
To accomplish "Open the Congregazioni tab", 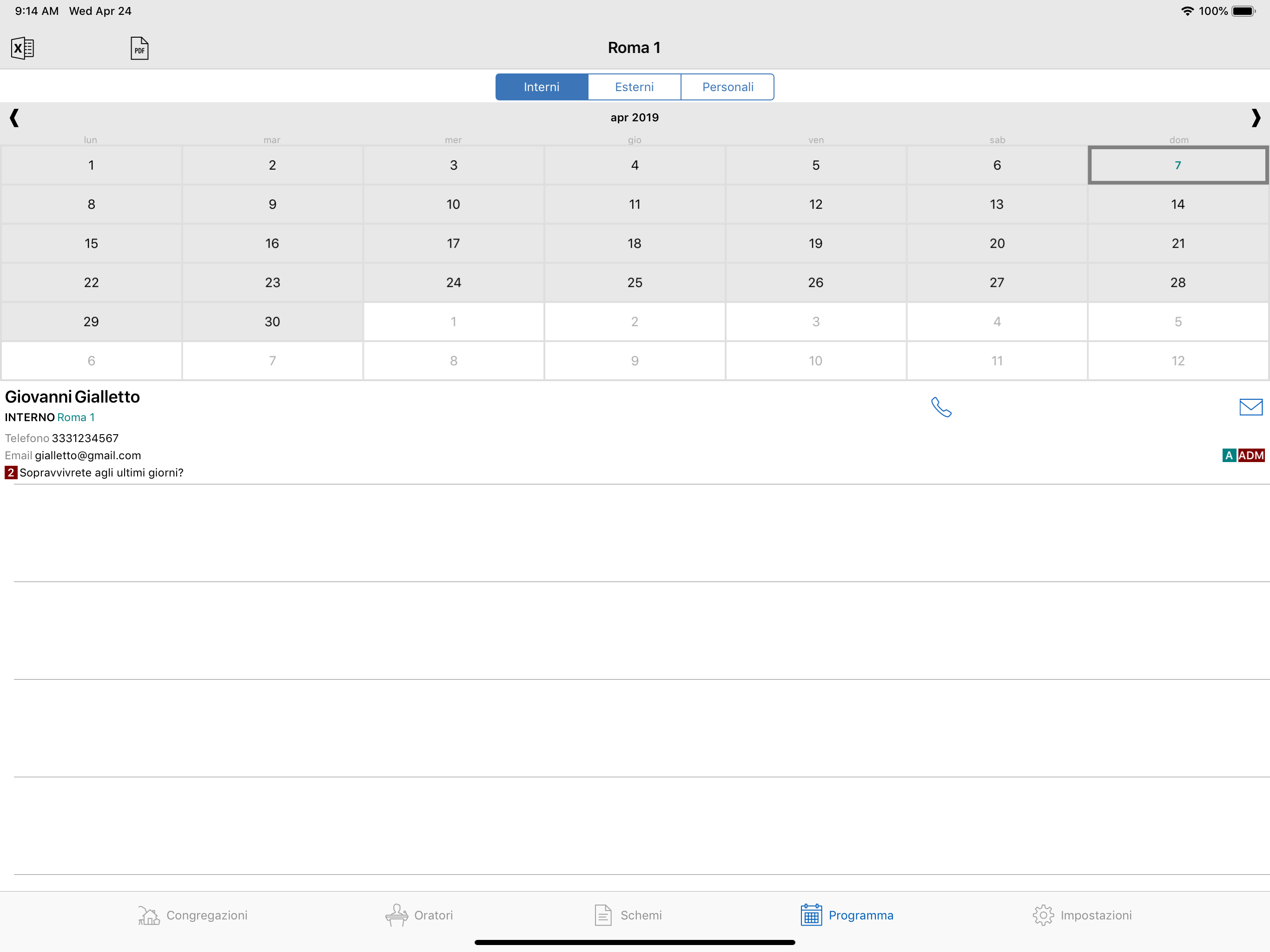I will [193, 915].
